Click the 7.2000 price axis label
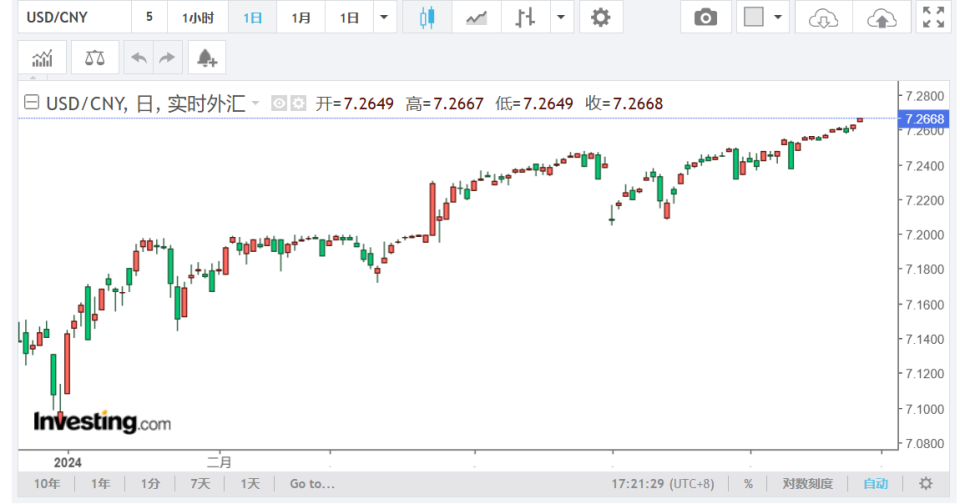 [924, 235]
